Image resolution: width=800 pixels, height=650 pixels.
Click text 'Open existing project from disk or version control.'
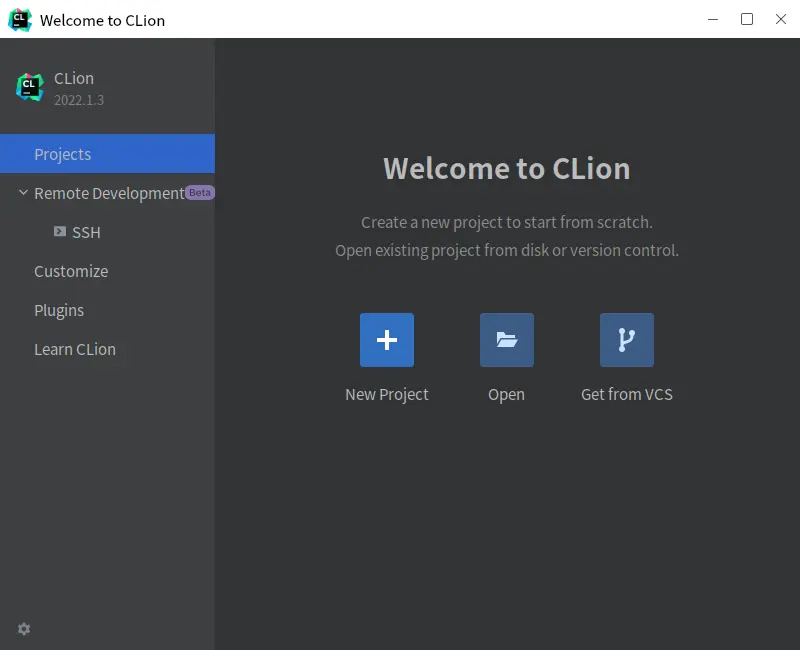(x=507, y=251)
